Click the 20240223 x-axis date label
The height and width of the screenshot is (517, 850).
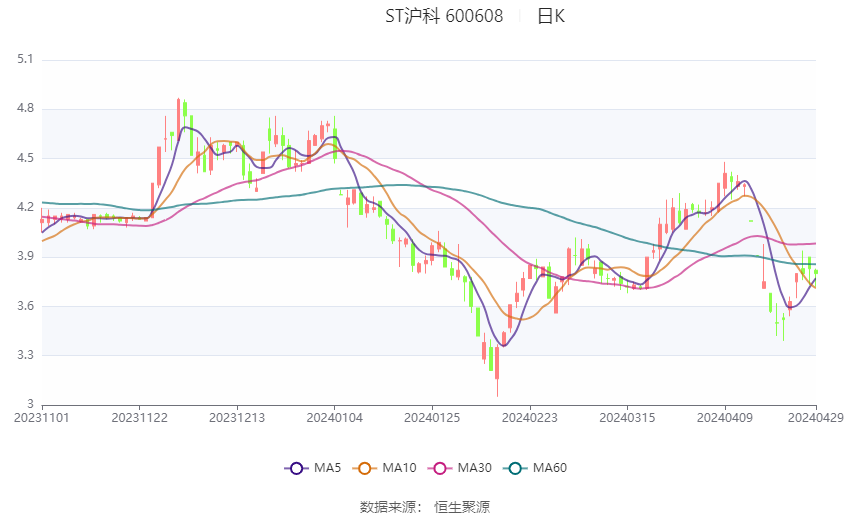[x=530, y=418]
